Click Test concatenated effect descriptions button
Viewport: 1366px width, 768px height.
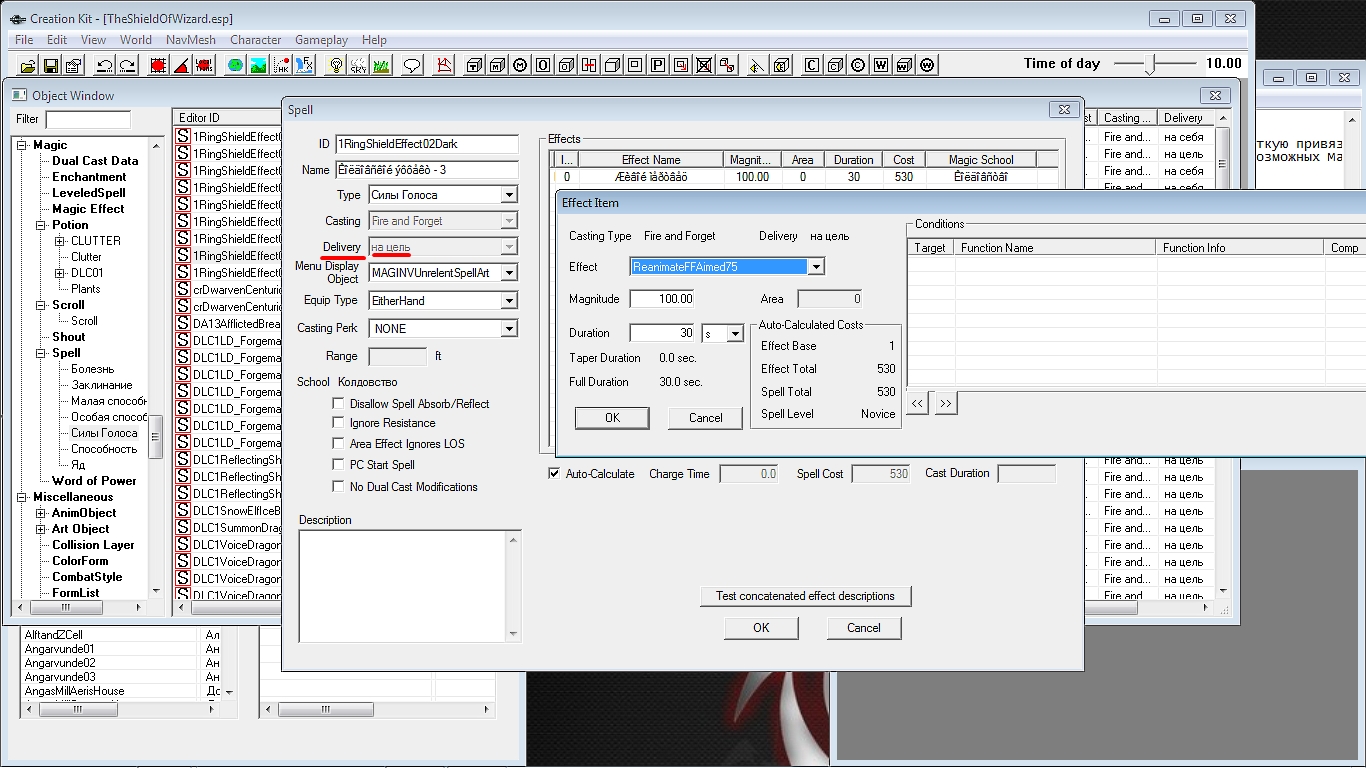point(805,596)
